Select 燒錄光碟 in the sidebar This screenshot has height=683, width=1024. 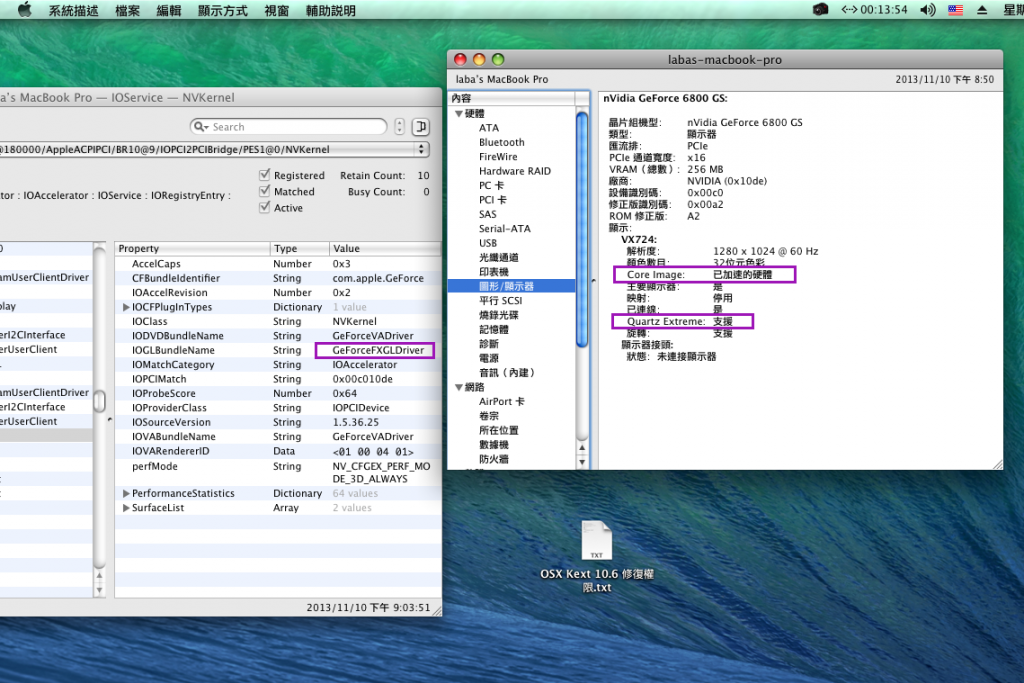498,315
